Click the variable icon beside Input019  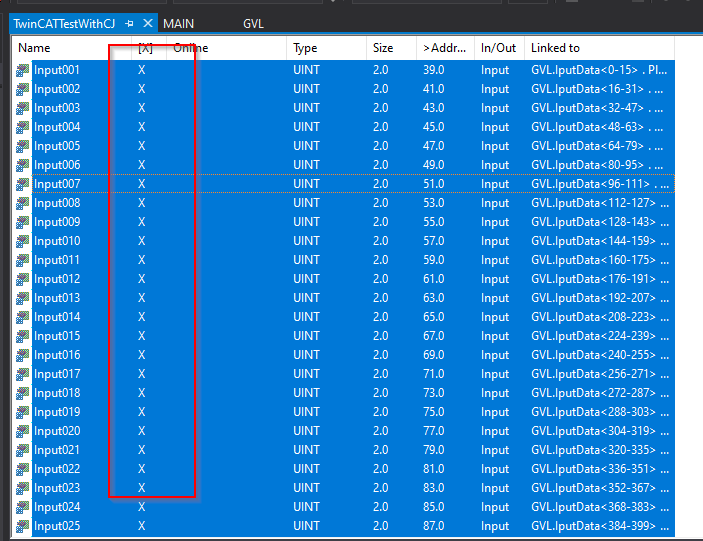pyautogui.click(x=22, y=412)
